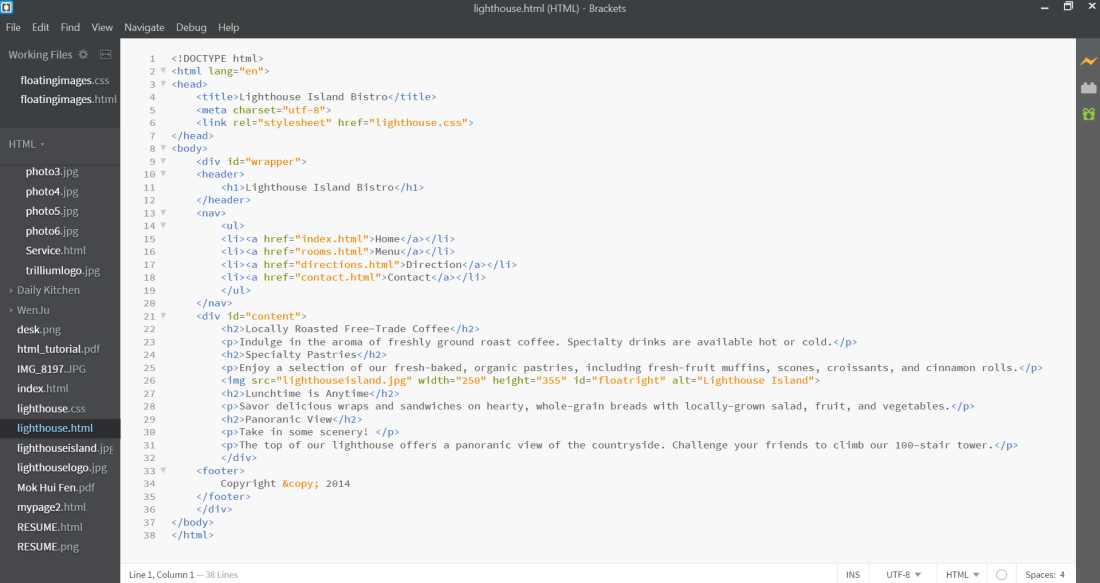
Task: Open the UTF-8 encoding dropdown
Action: point(898,574)
